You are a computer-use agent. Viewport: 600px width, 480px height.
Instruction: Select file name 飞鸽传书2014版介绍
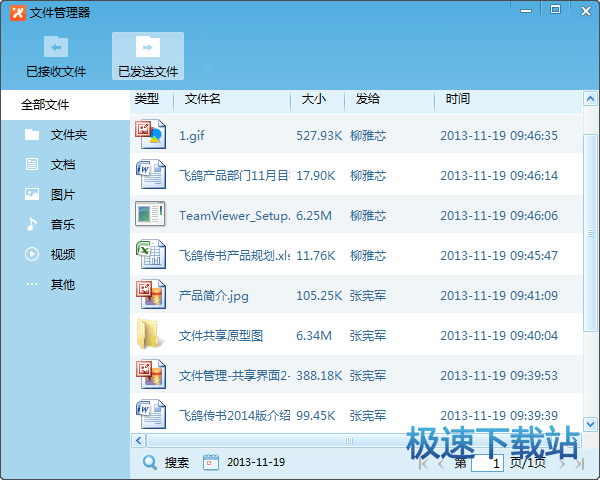235,416
